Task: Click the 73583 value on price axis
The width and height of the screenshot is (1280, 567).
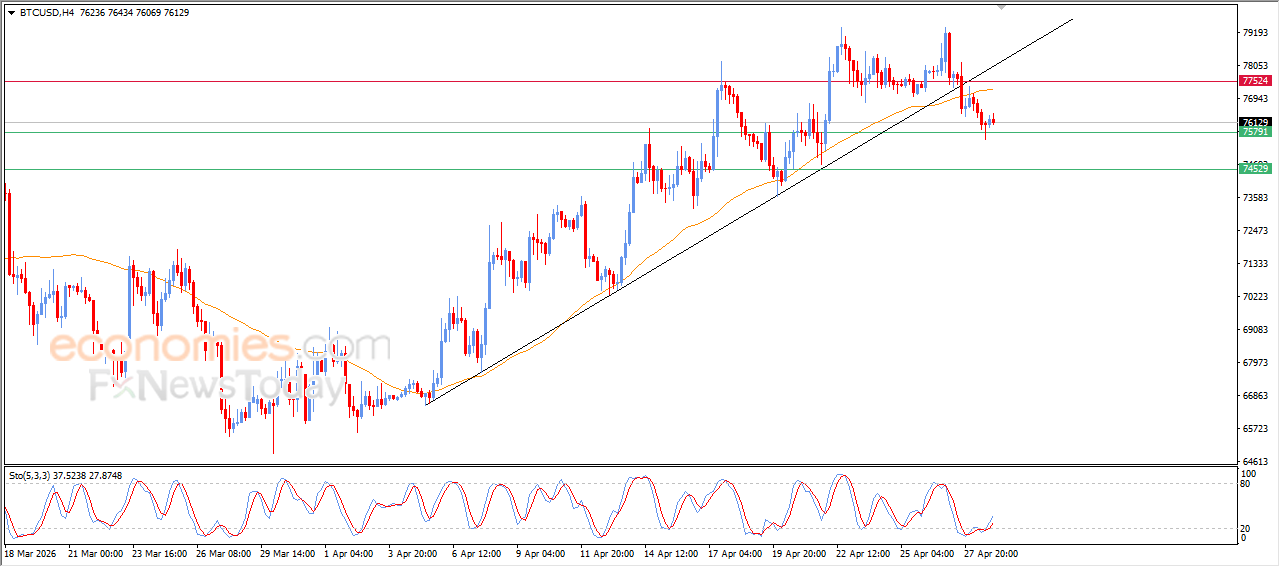Action: [x=1254, y=198]
